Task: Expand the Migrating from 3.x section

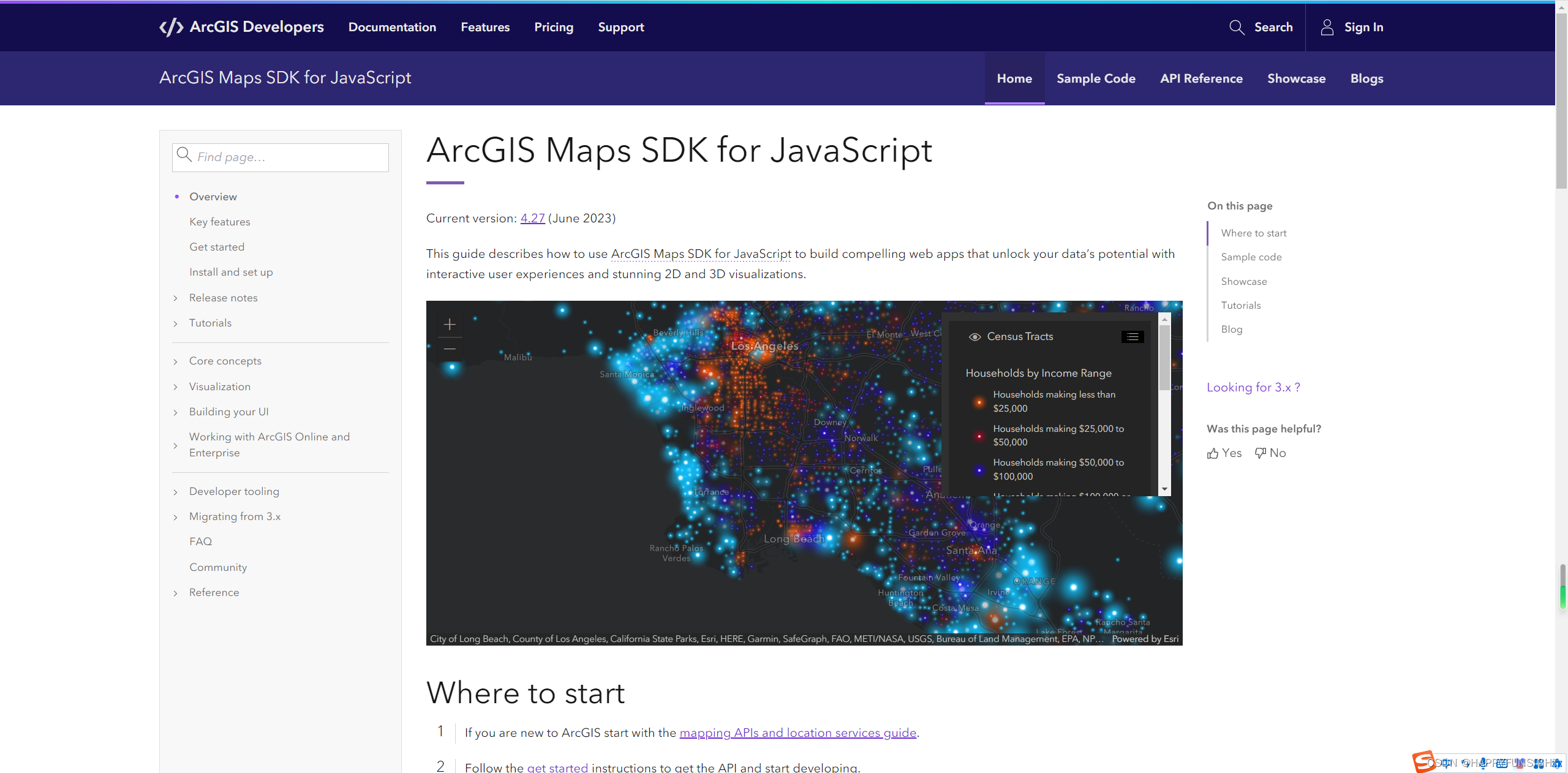Action: click(176, 517)
